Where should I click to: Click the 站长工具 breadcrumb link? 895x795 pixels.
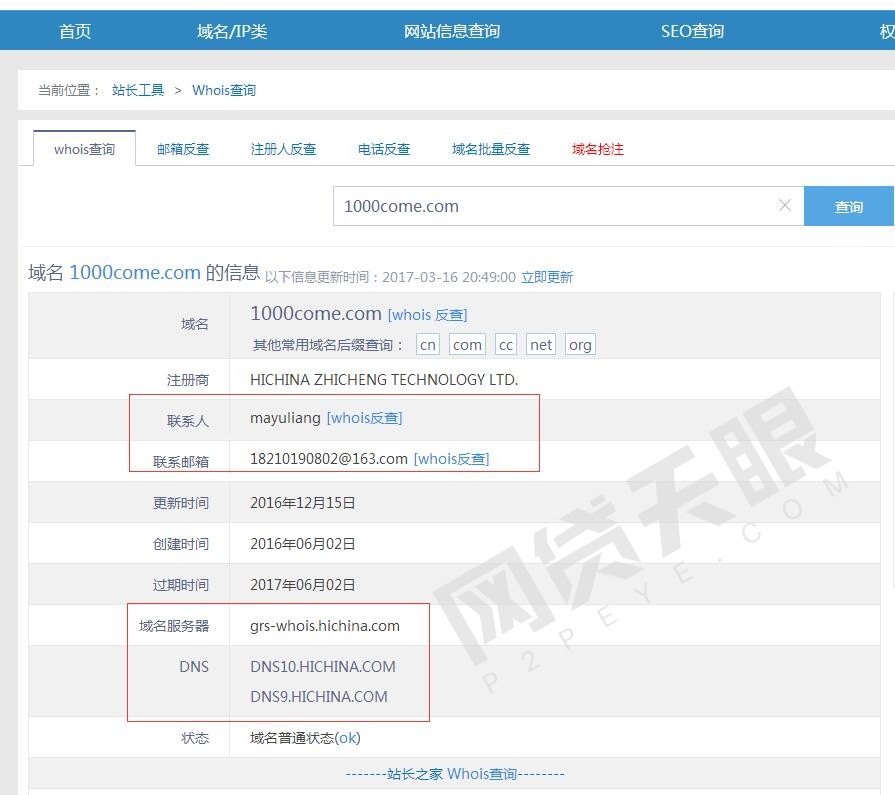(138, 90)
